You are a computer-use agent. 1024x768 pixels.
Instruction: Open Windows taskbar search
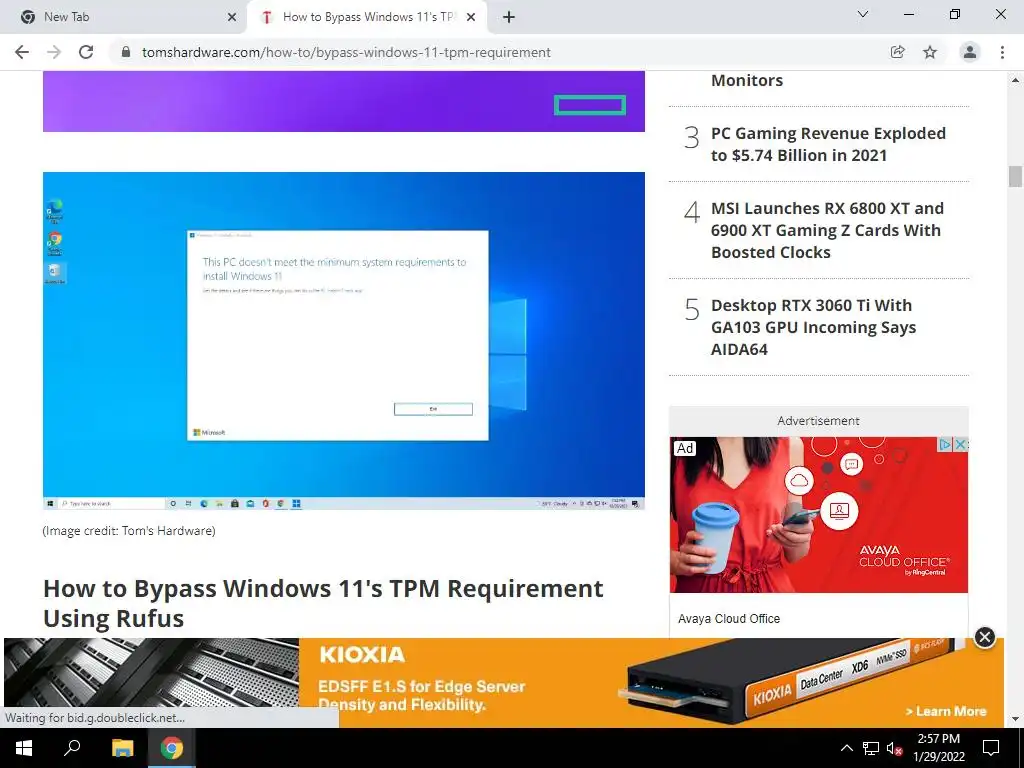[72, 748]
